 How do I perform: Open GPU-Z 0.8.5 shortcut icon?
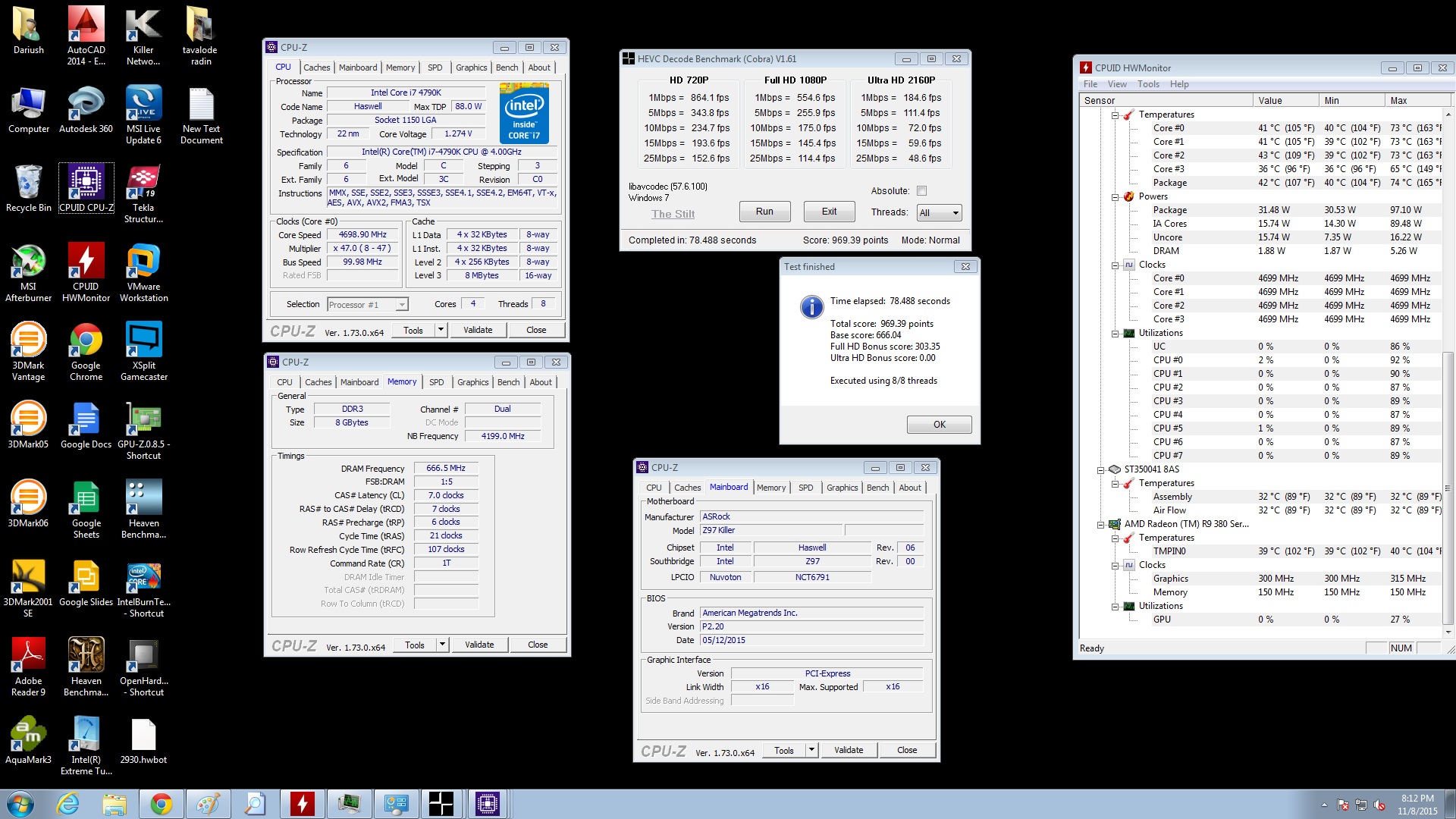(x=143, y=431)
